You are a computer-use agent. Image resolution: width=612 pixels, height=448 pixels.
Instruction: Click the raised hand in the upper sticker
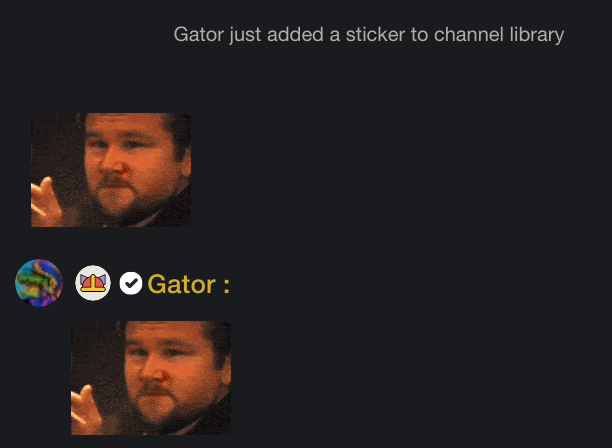click(46, 202)
